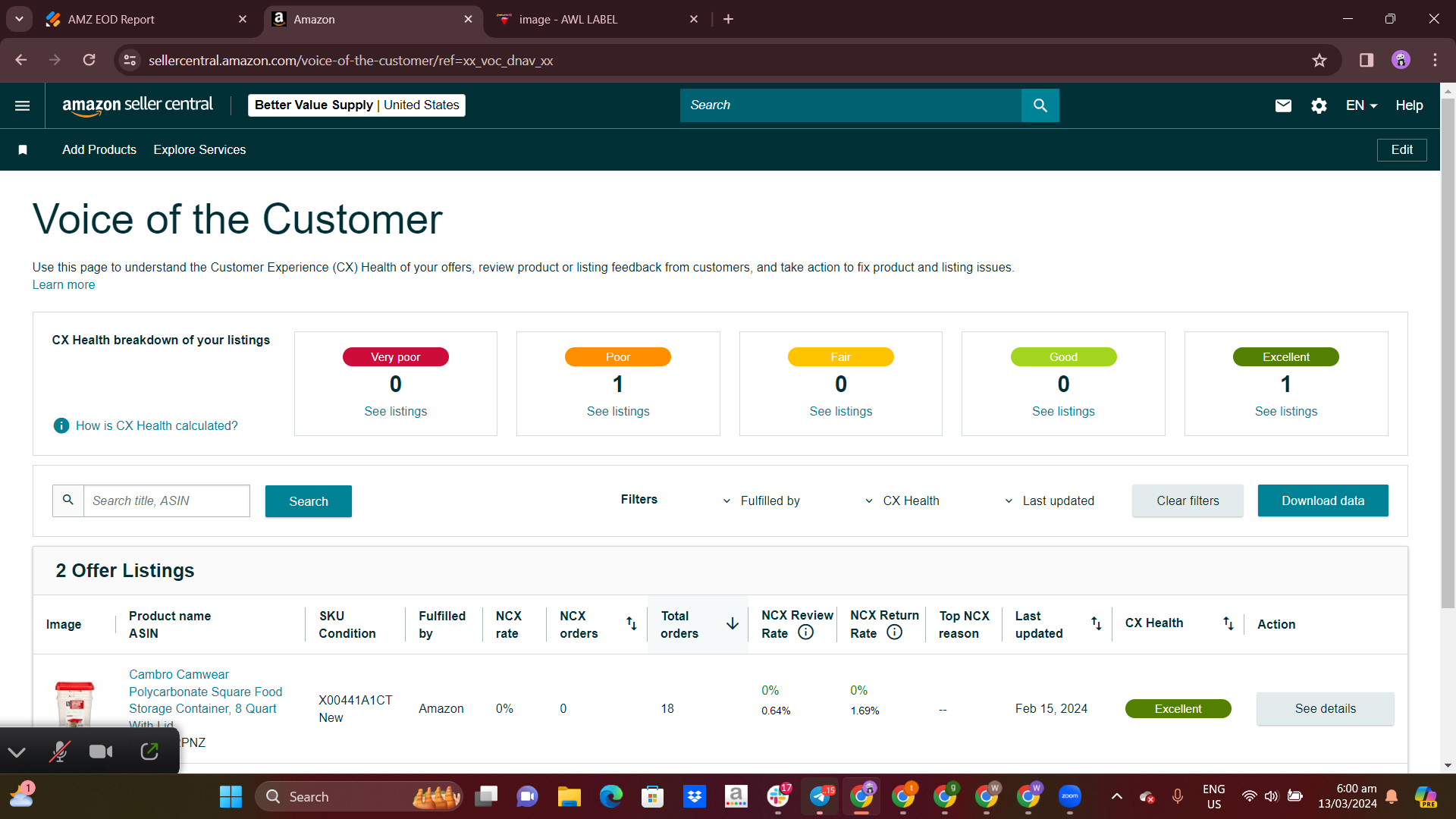Open the Add Products menu item
The image size is (1456, 819).
[99, 150]
